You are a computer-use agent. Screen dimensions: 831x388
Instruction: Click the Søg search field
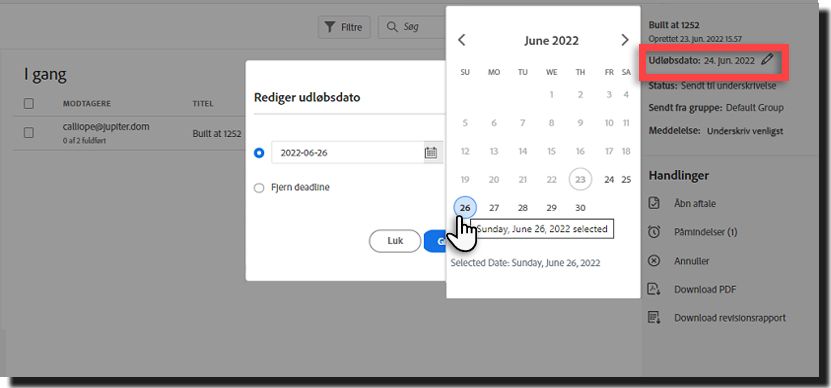coord(412,27)
